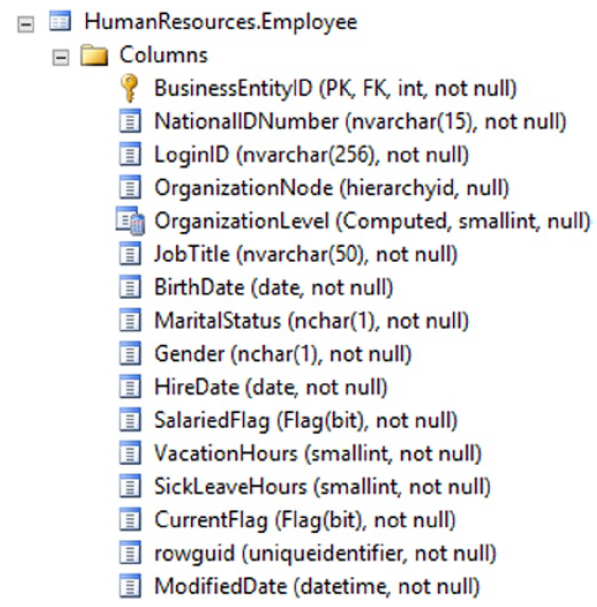Click the column icon beside BirthDate
The image size is (597, 607).
[x=130, y=287]
